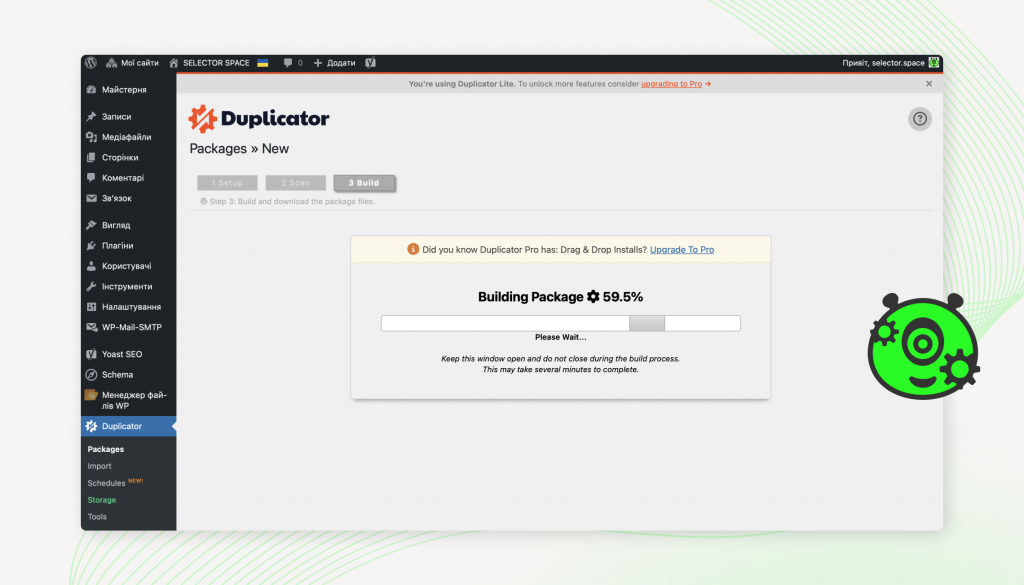Select Schedules in the Duplicator submenu
The height and width of the screenshot is (585, 1024).
(x=107, y=483)
